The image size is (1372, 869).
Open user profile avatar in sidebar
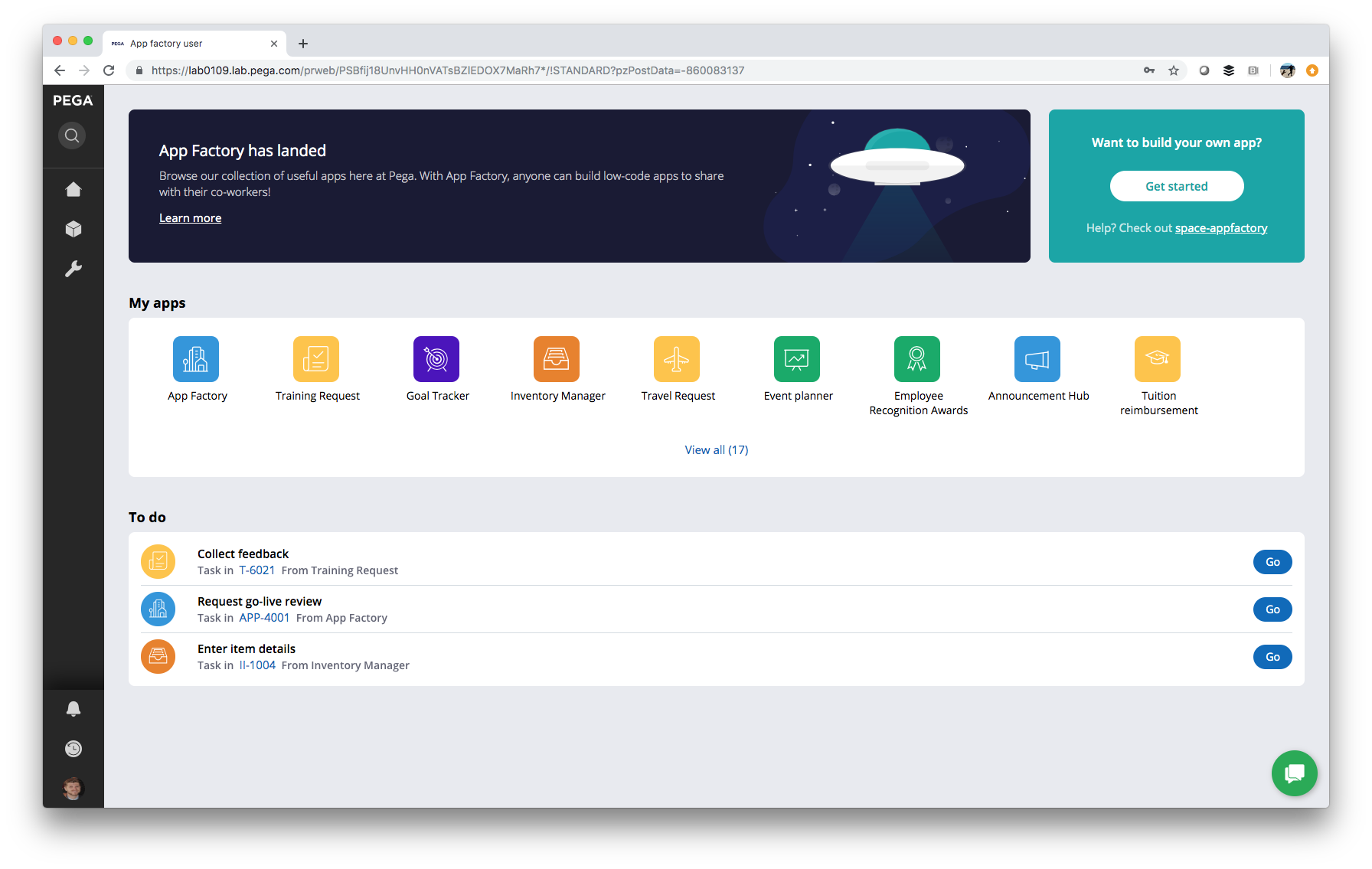click(x=73, y=788)
